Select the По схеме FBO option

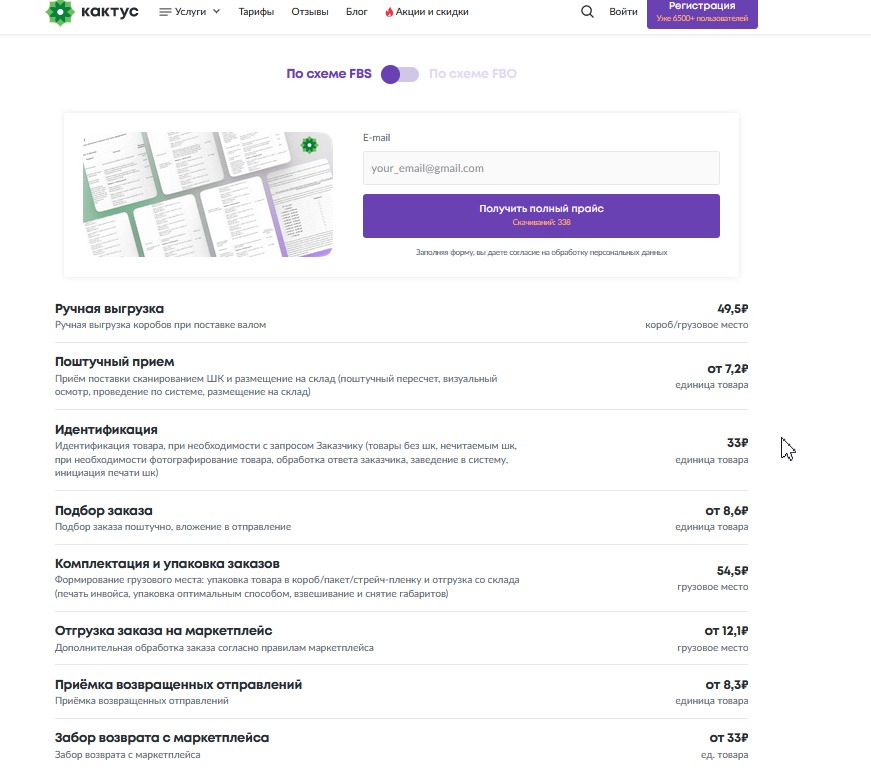tap(473, 74)
